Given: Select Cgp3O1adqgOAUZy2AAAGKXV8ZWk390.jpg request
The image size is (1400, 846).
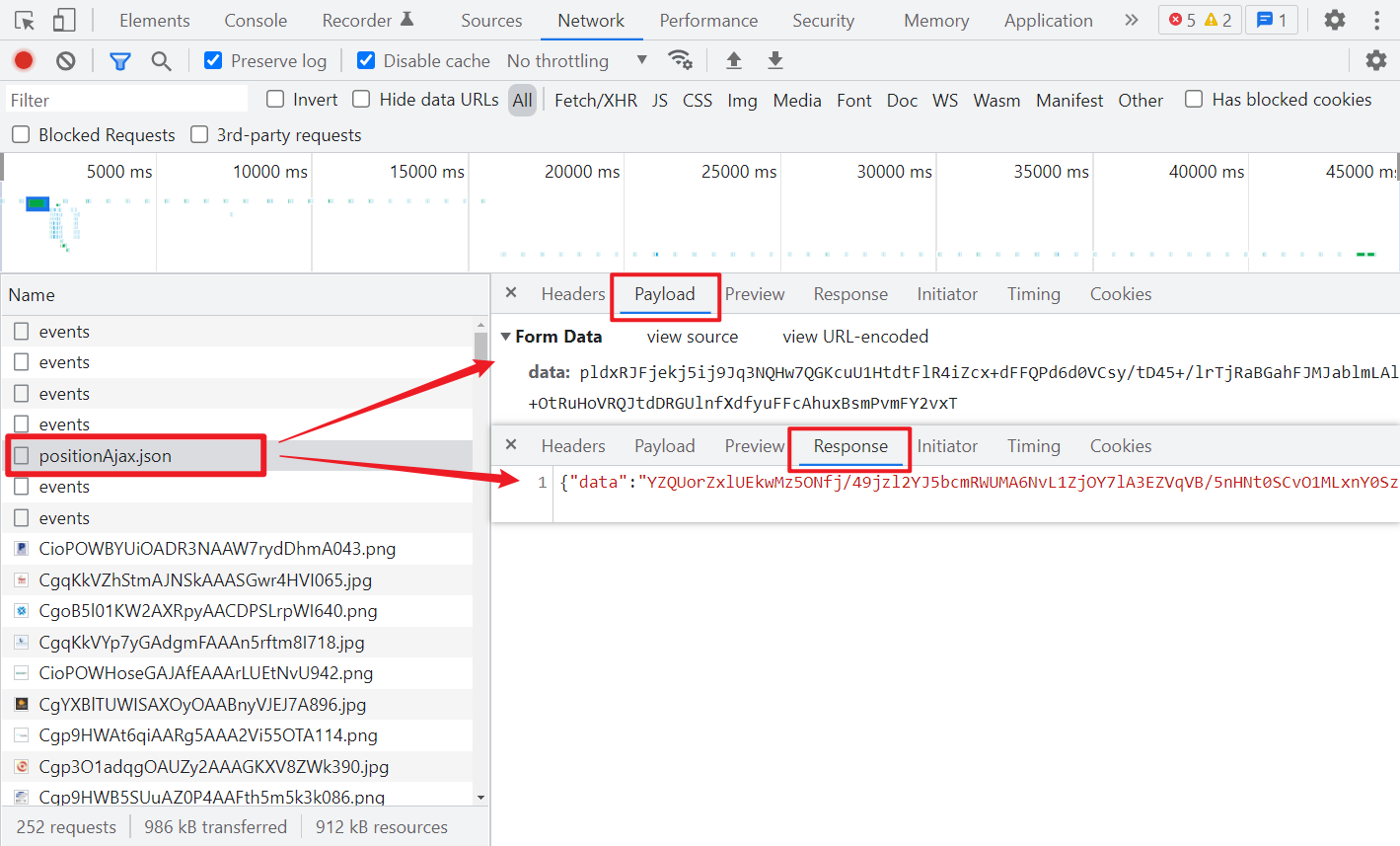Looking at the screenshot, I should tap(214, 767).
